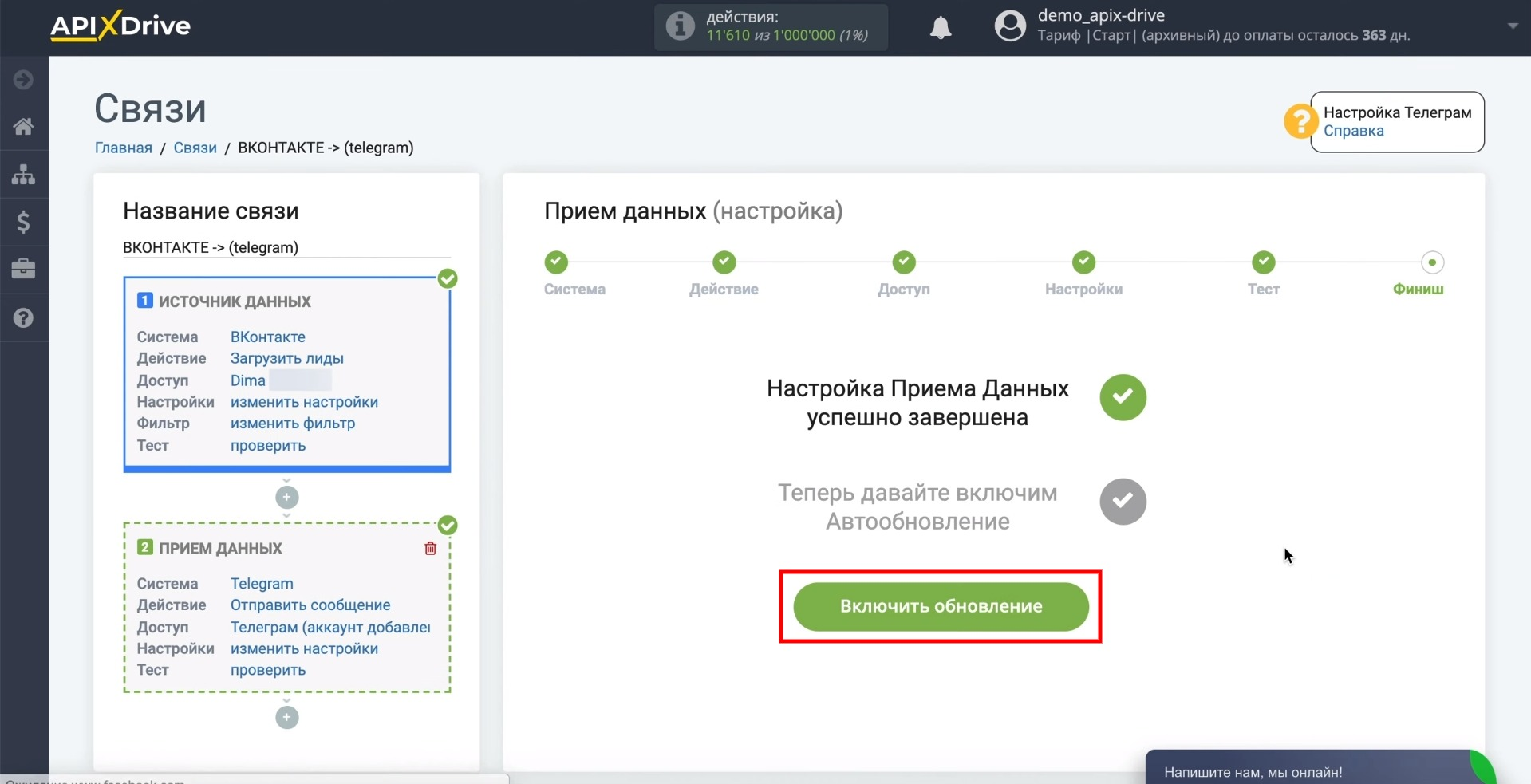The width and height of the screenshot is (1531, 784).
Task: Open the billing dollar icon in sidebar
Action: point(23,222)
